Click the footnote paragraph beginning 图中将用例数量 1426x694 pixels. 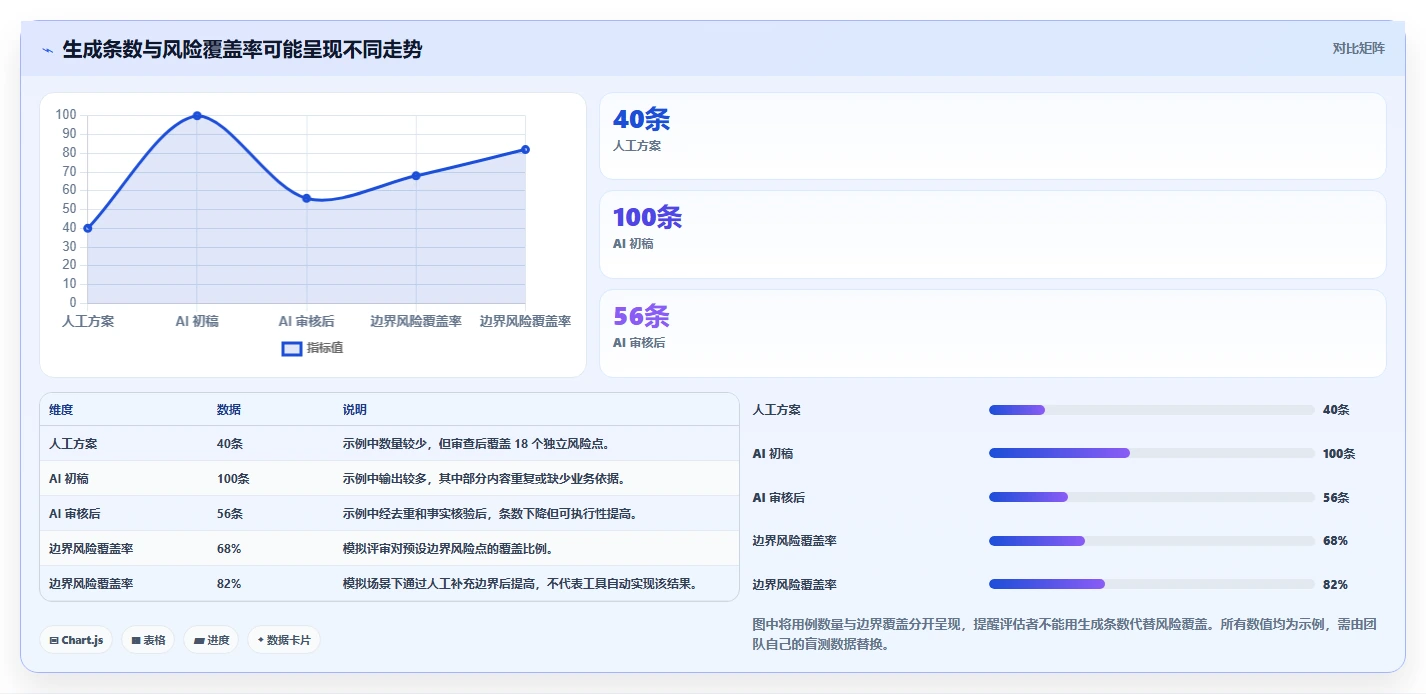pyautogui.click(x=1064, y=634)
